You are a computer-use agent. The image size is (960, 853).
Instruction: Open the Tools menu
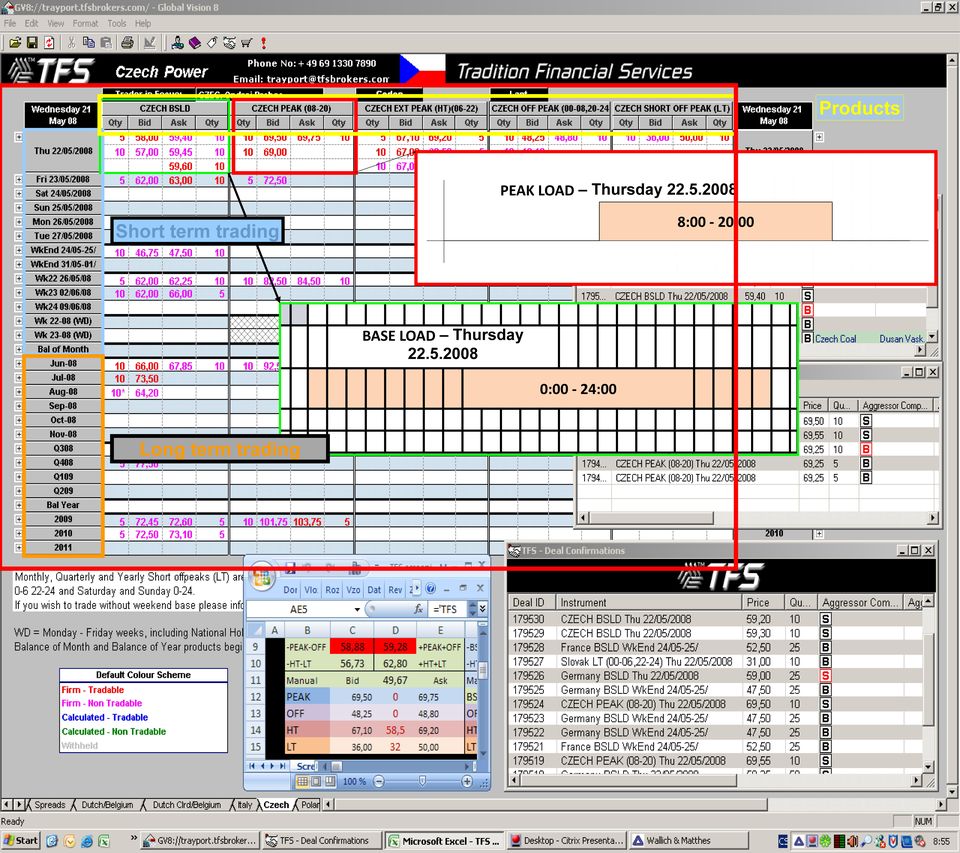point(116,23)
